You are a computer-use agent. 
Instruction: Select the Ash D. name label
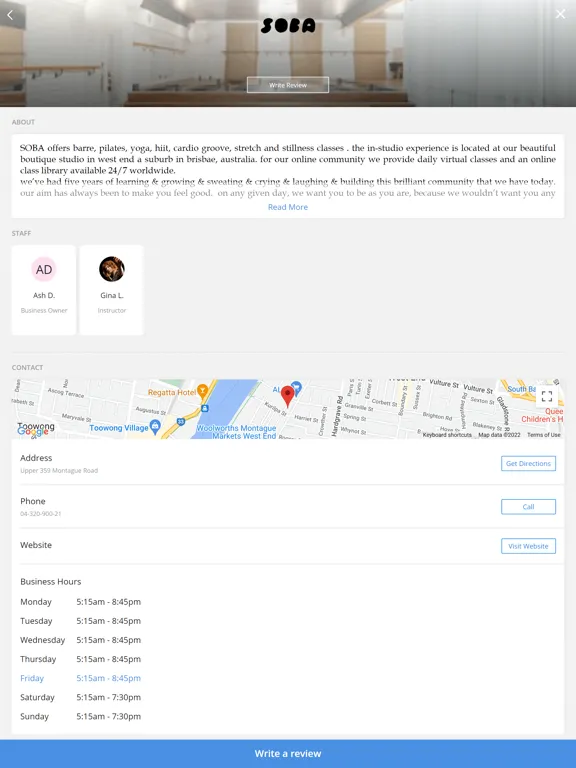pos(44,295)
